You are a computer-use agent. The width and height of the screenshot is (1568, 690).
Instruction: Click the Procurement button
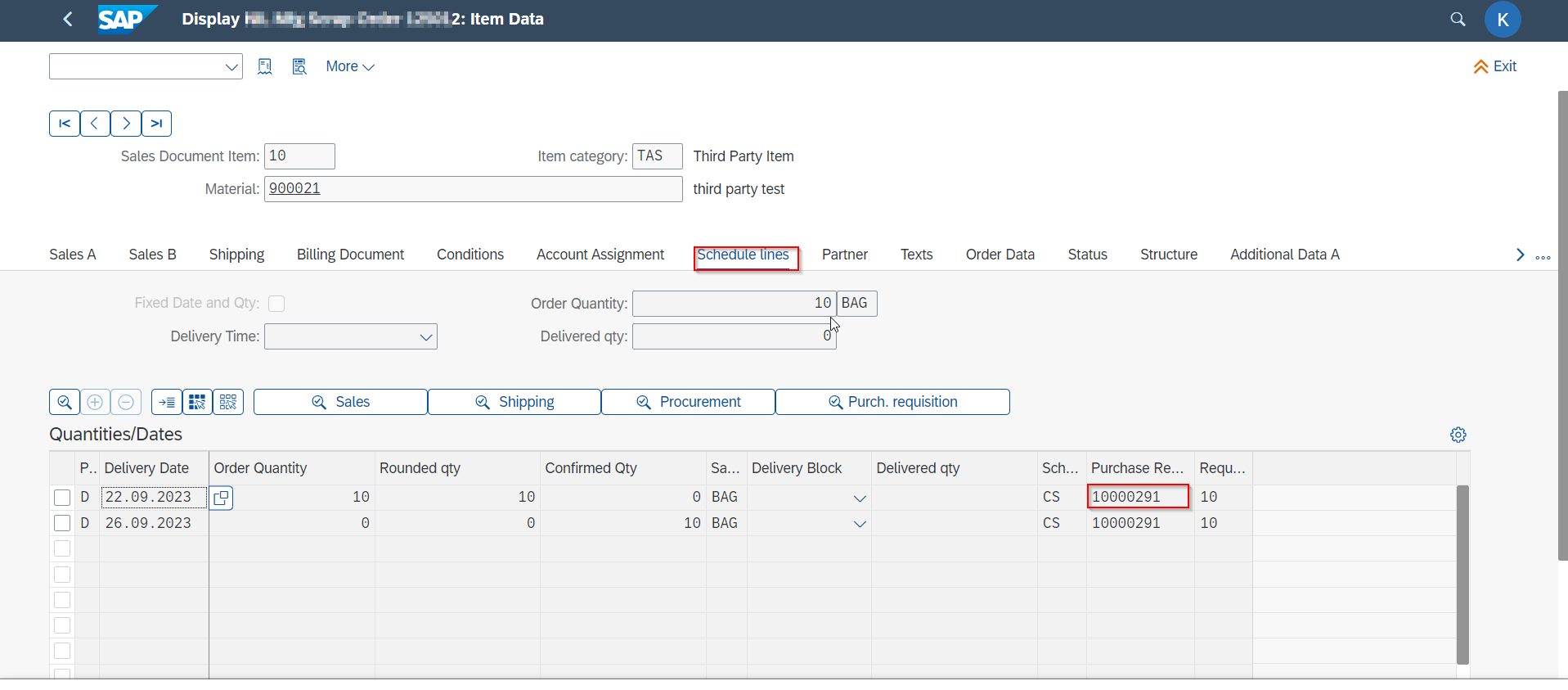(x=688, y=402)
